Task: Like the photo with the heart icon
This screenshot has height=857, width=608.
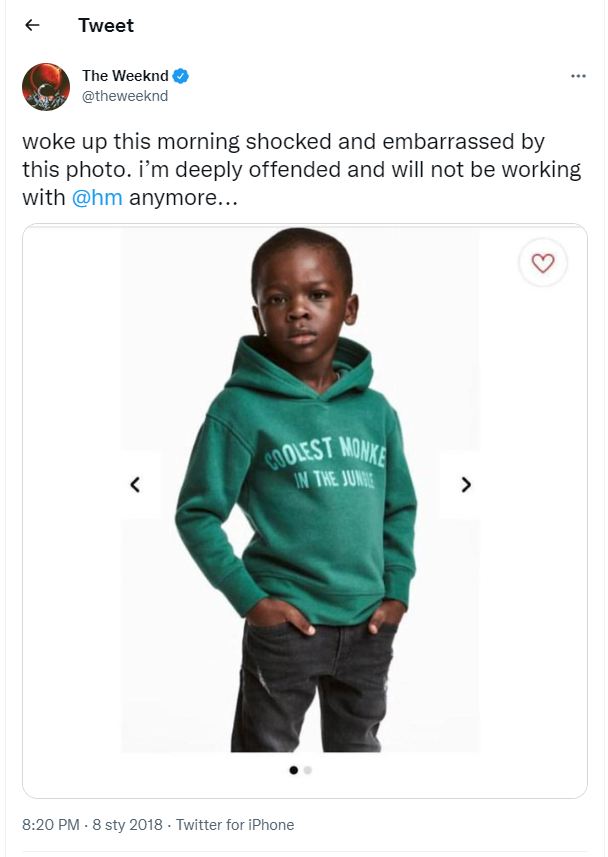Action: (543, 263)
